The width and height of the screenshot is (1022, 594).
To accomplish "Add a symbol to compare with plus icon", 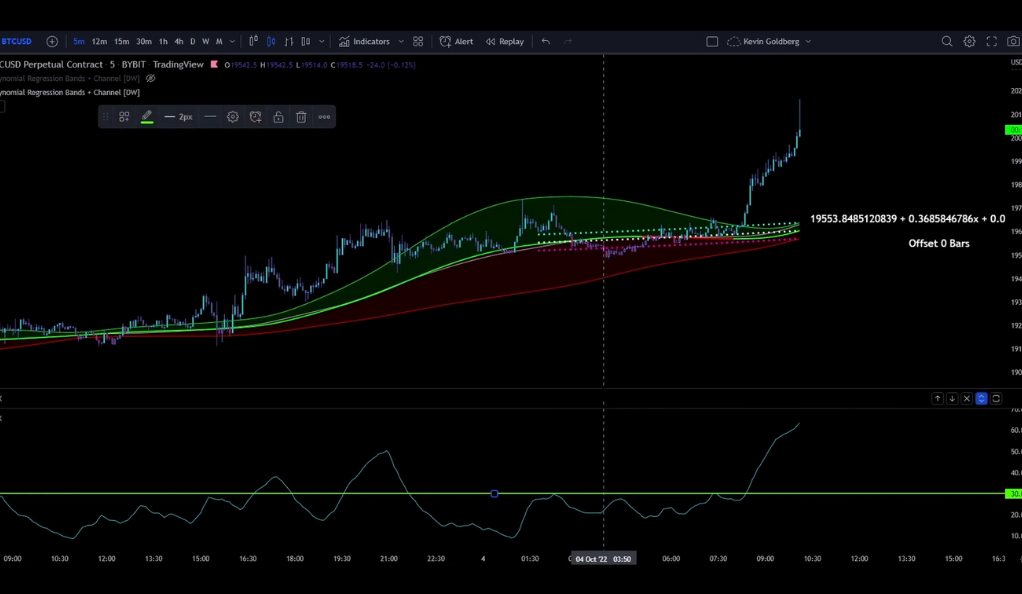I will (x=52, y=41).
